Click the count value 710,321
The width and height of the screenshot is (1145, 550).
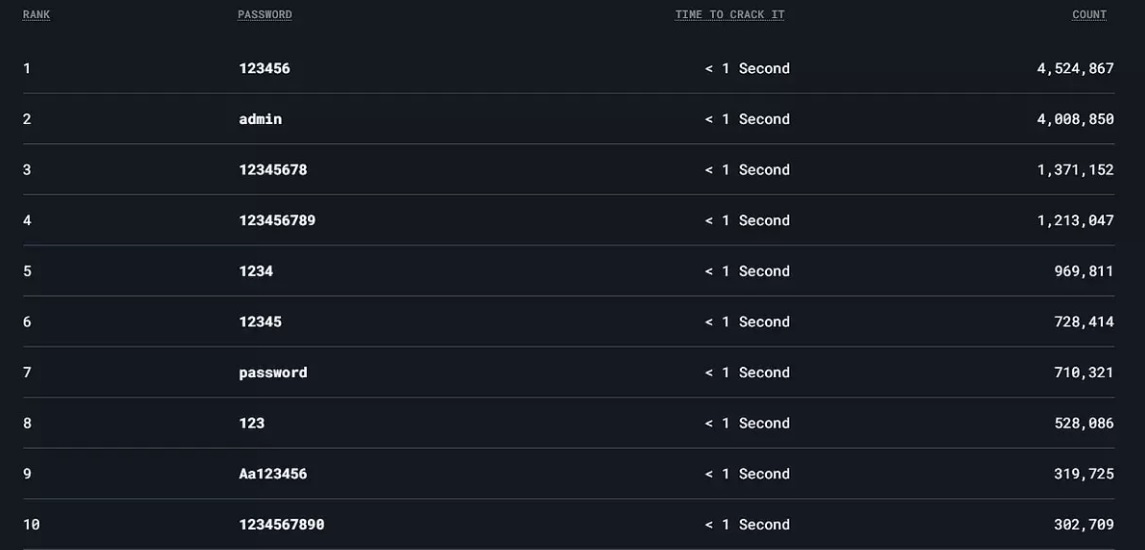1084,373
